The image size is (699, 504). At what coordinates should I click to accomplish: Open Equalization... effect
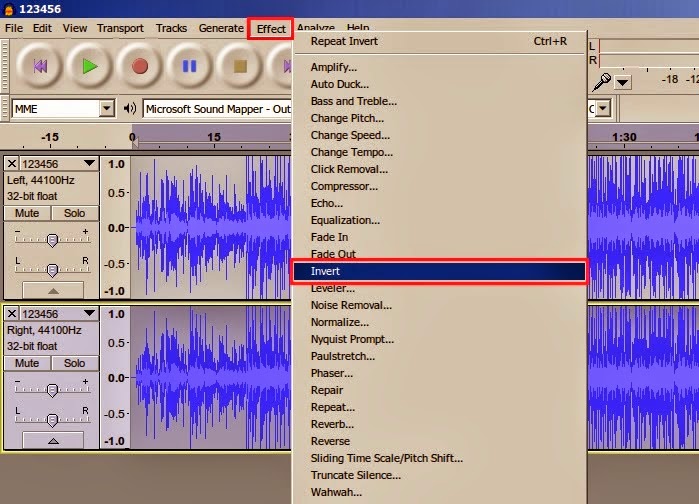(439, 220)
